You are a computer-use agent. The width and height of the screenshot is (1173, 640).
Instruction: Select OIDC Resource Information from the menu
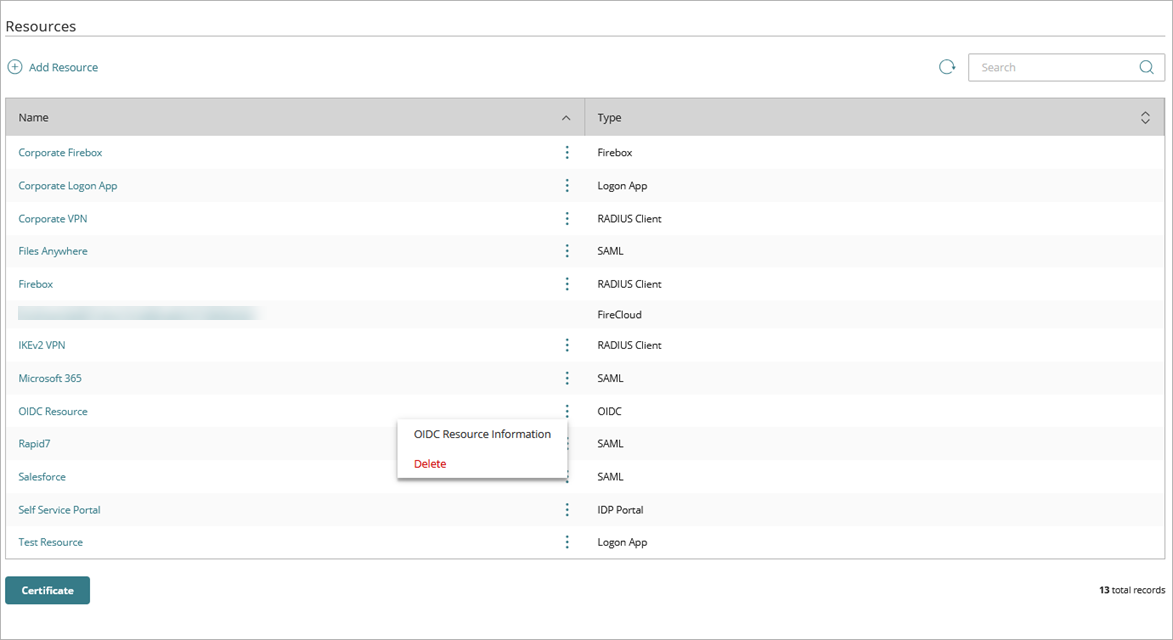click(482, 434)
